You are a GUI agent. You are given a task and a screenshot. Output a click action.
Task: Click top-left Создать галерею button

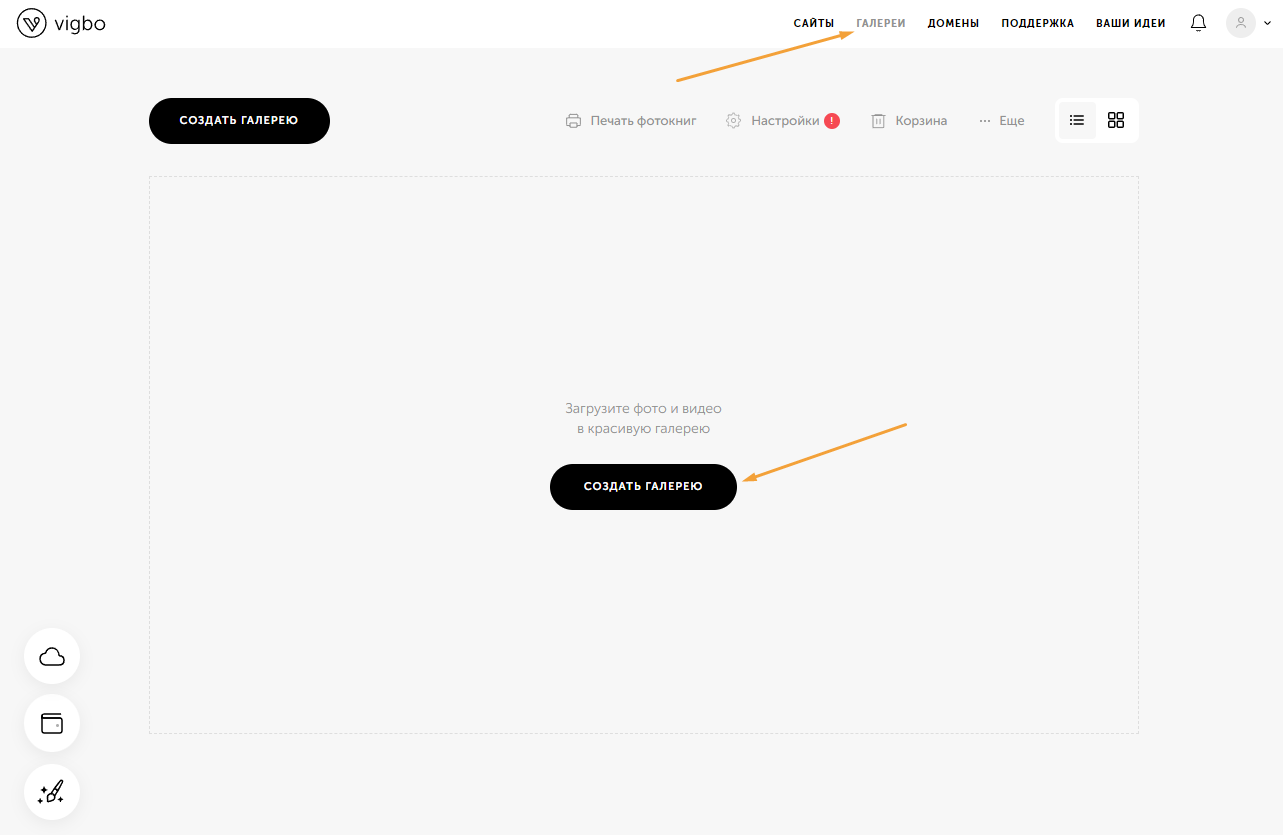pyautogui.click(x=239, y=121)
